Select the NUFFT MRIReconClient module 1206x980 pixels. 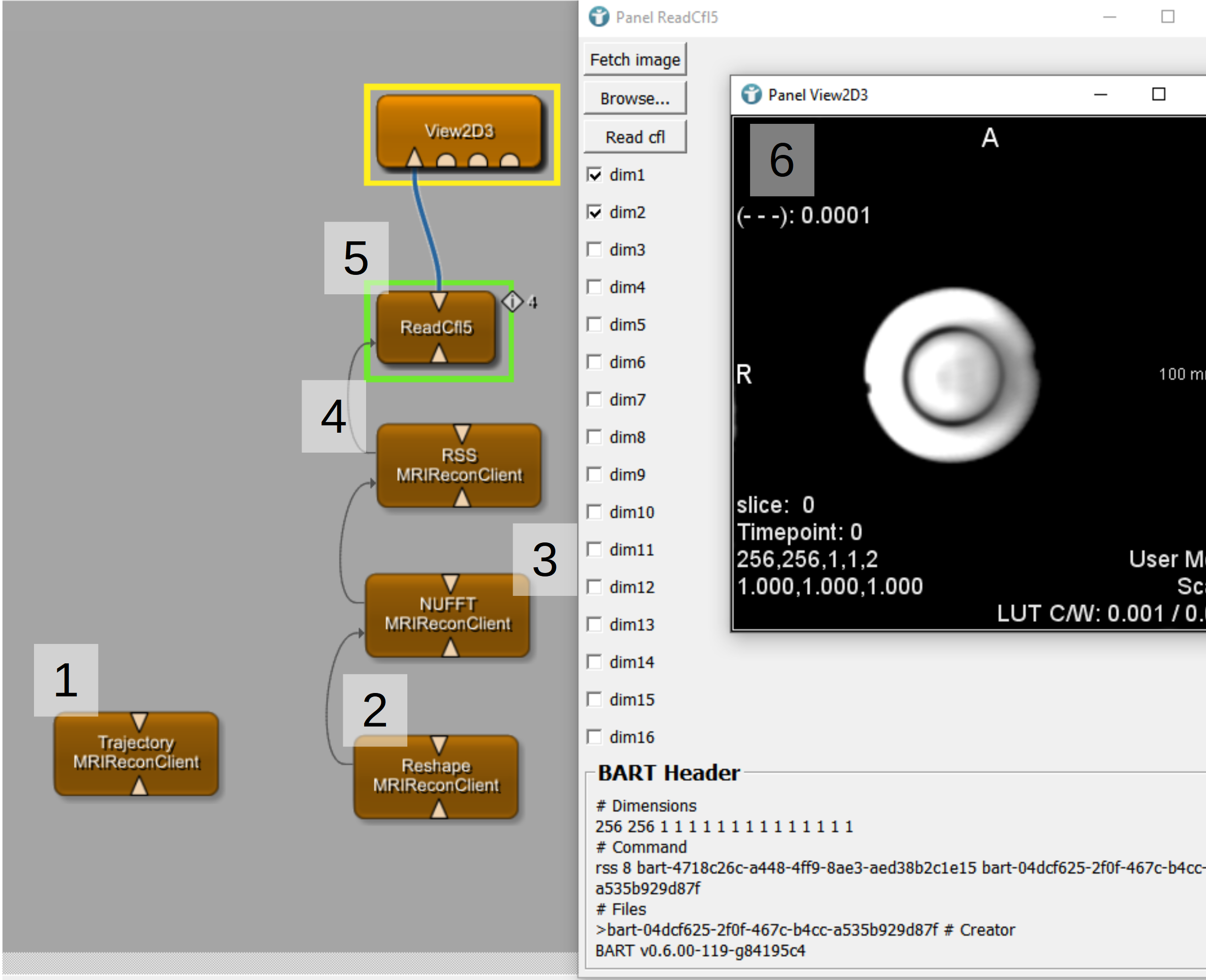[x=448, y=614]
